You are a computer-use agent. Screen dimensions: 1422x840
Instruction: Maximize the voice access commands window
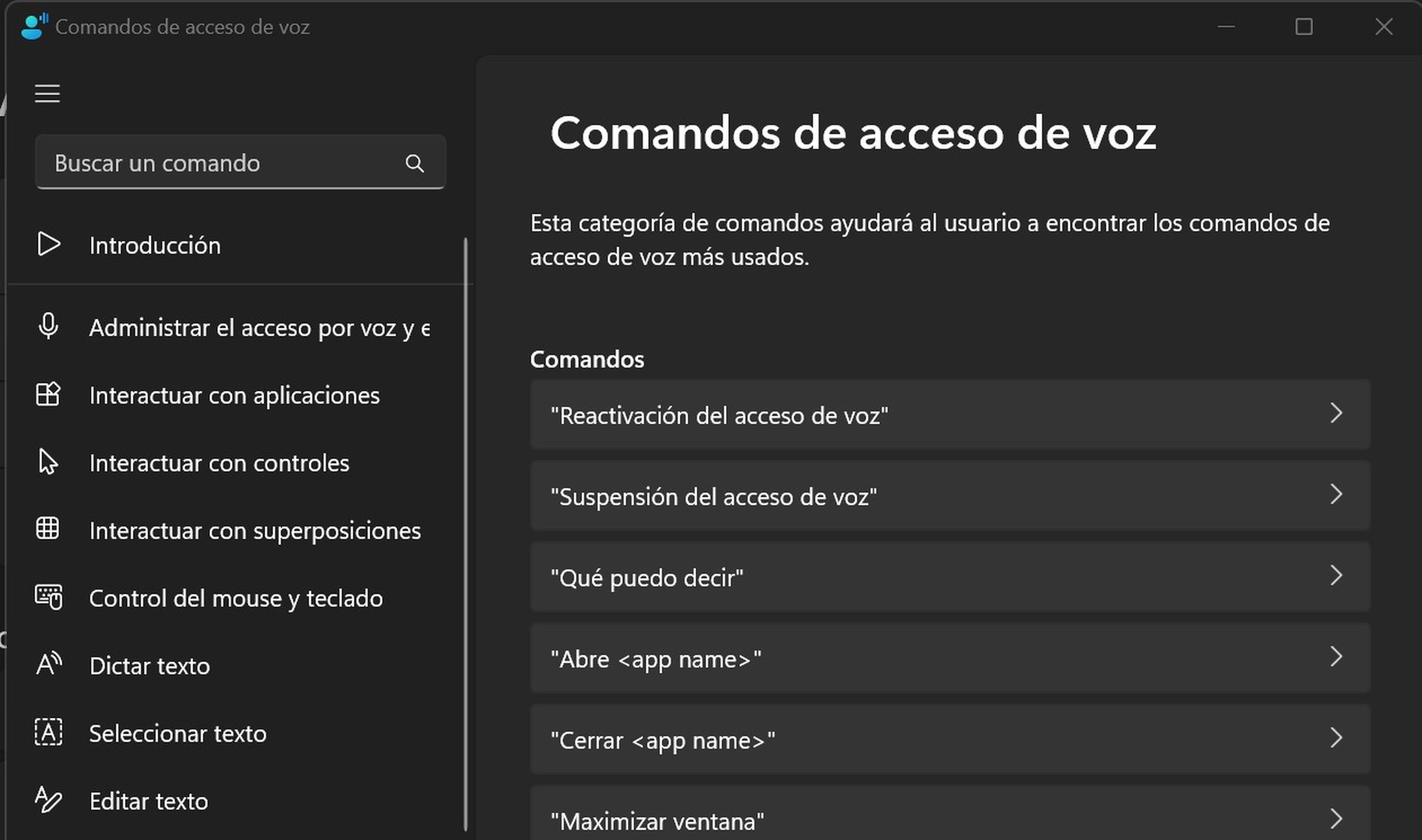click(x=1304, y=27)
